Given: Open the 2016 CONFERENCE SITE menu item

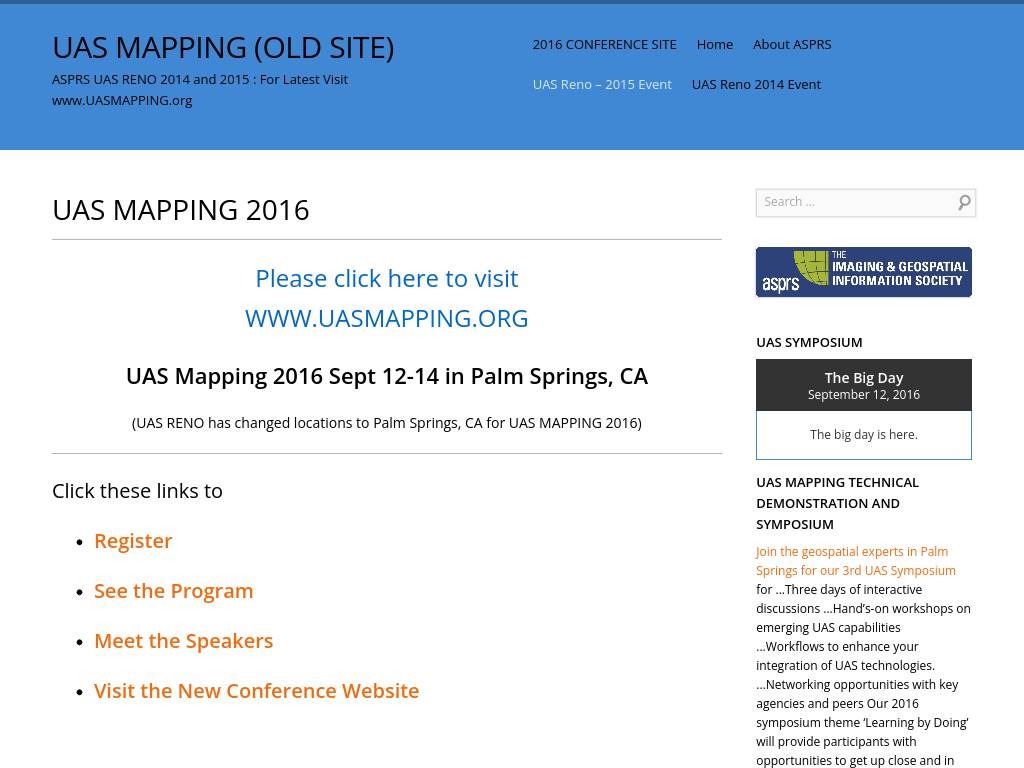Looking at the screenshot, I should tap(604, 44).
